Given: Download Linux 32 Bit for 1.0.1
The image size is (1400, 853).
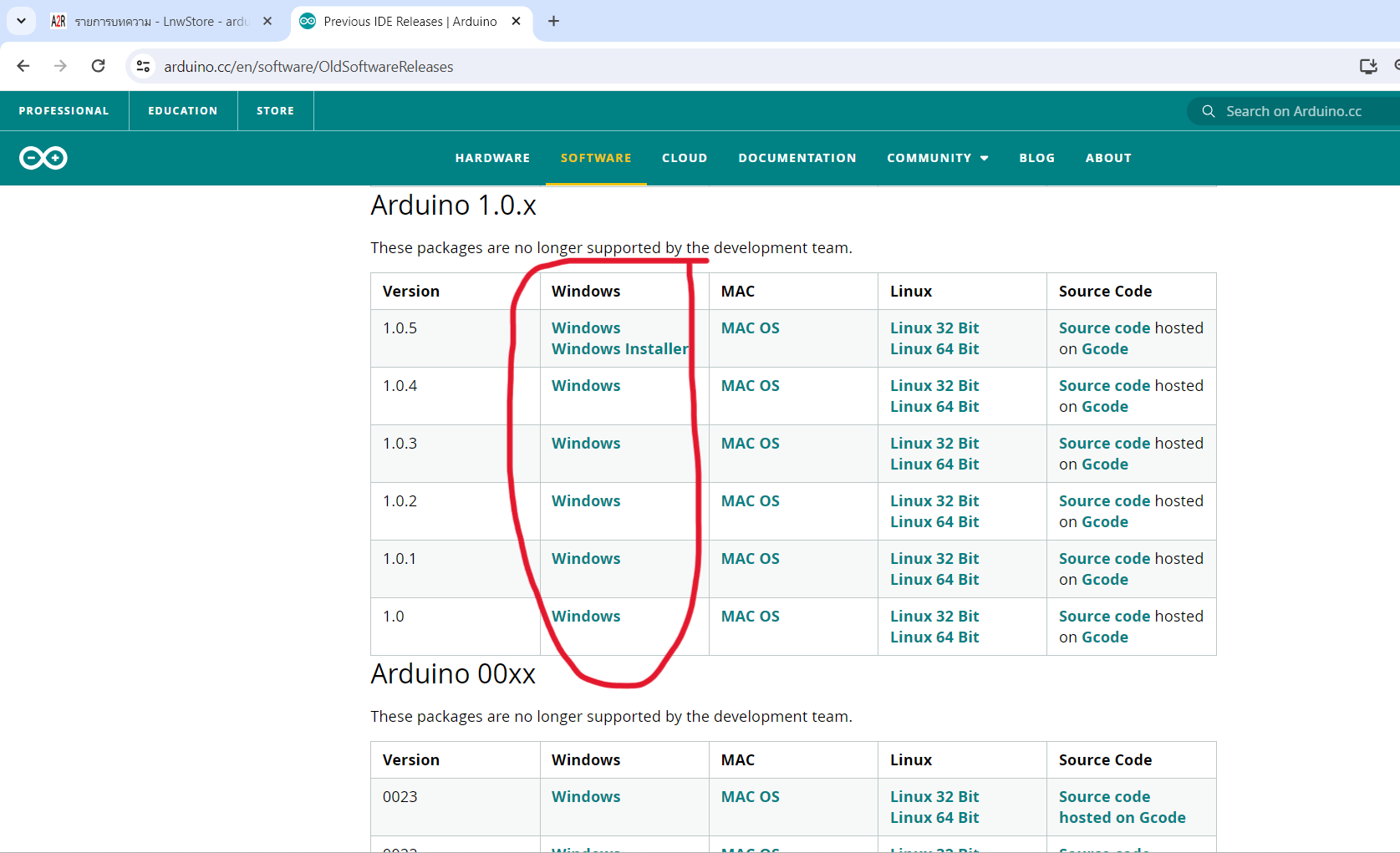Looking at the screenshot, I should [934, 559].
